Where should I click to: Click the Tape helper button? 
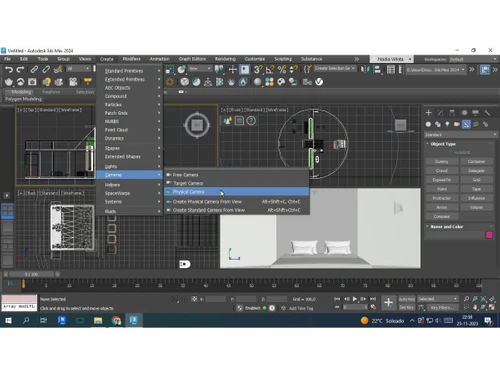[x=476, y=189]
